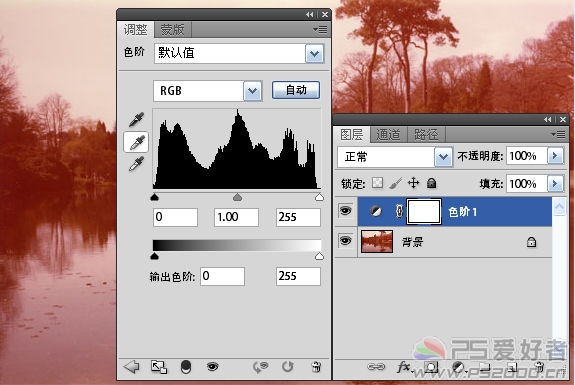Switch to the 图层 tab
This screenshot has height=385, width=575.
click(x=352, y=135)
